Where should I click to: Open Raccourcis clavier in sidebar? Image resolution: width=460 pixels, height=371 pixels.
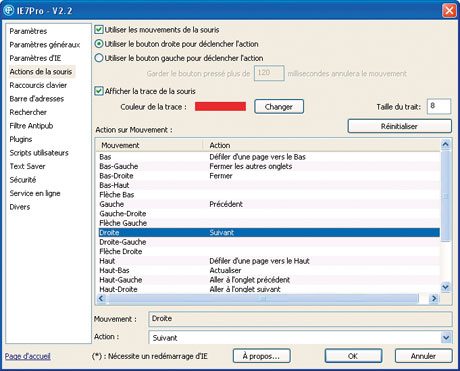[x=38, y=85]
